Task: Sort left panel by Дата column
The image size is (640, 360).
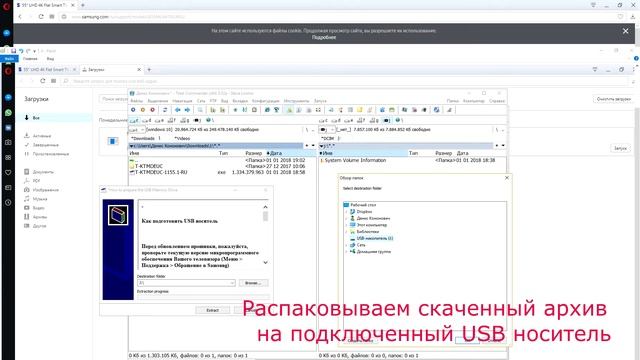Action: coord(290,153)
